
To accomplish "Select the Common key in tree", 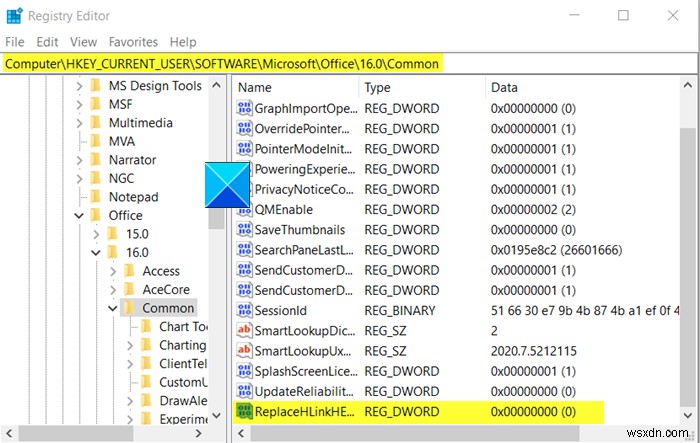I will tap(168, 308).
